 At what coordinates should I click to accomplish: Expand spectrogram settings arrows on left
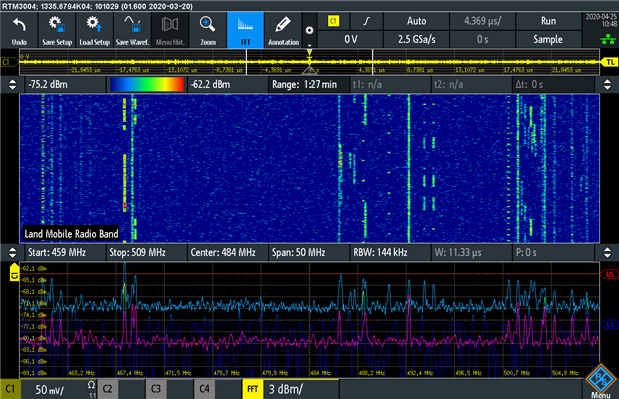[x=12, y=84]
